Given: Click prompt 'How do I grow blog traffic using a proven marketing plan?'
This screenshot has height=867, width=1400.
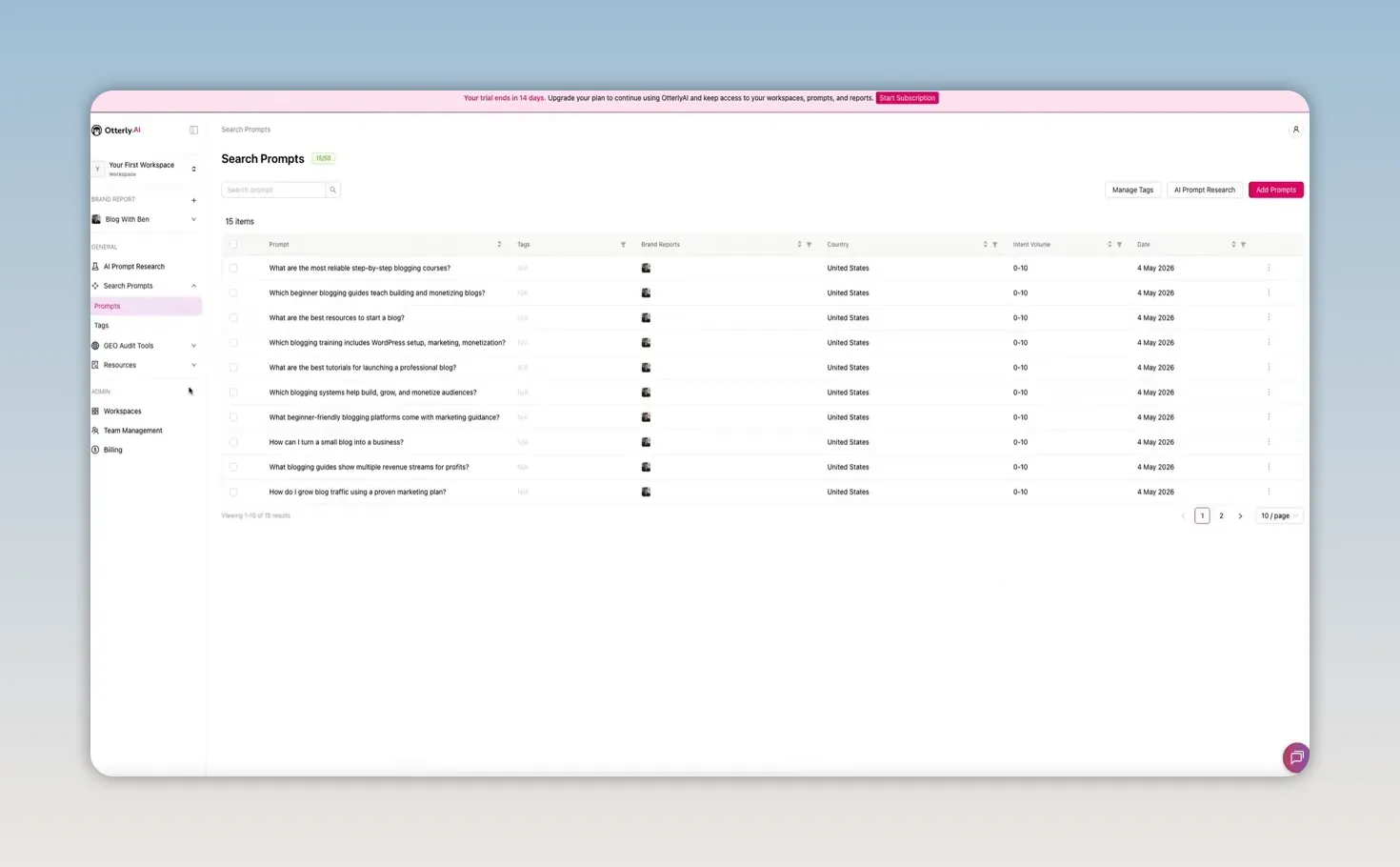Looking at the screenshot, I should point(357,492).
